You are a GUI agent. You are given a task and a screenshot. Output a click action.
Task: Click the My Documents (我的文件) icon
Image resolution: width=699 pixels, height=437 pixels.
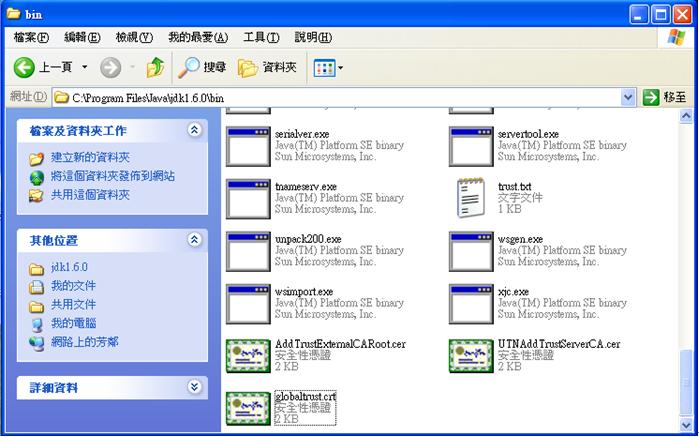pos(36,287)
